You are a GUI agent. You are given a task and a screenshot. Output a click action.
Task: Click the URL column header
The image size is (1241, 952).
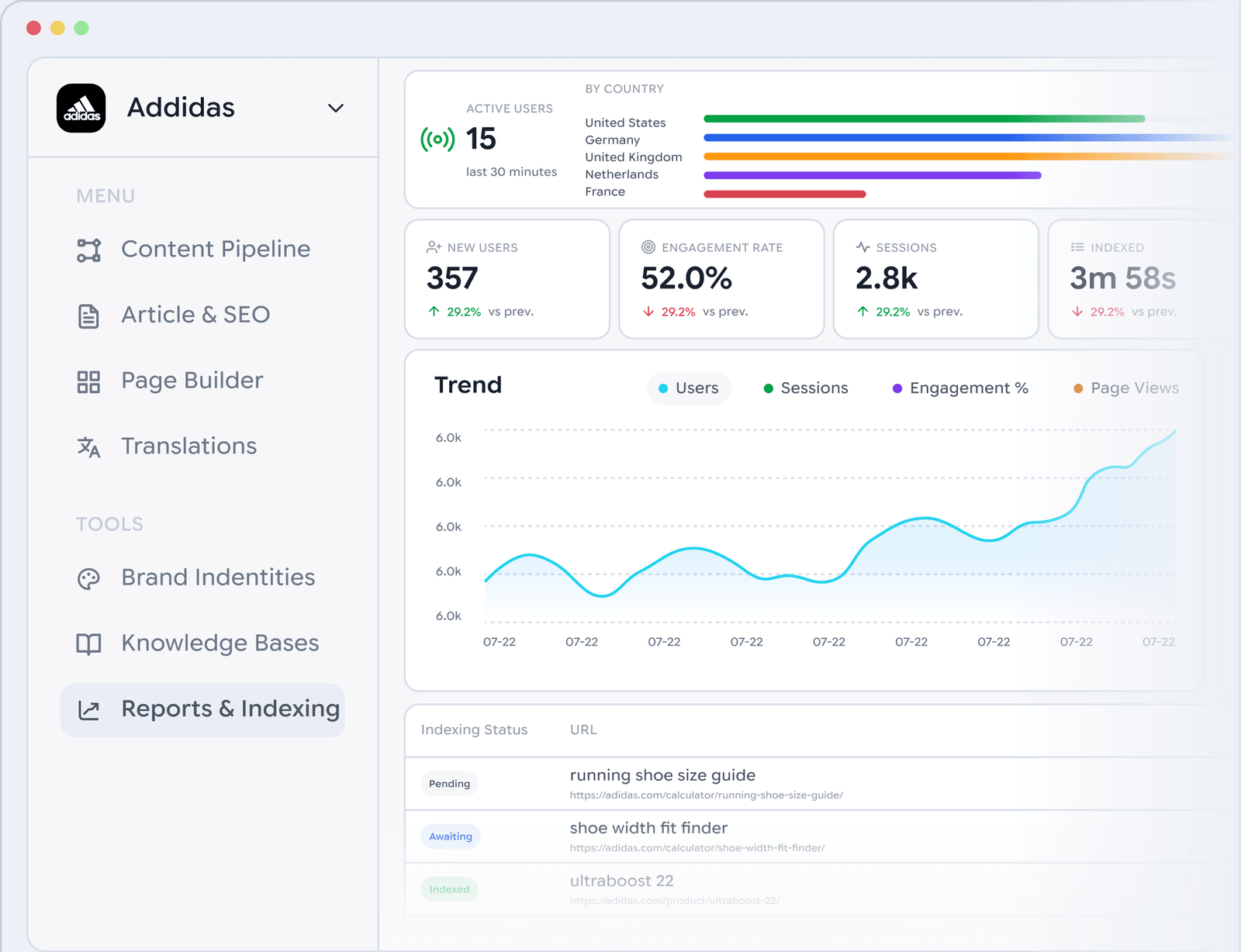(x=583, y=730)
